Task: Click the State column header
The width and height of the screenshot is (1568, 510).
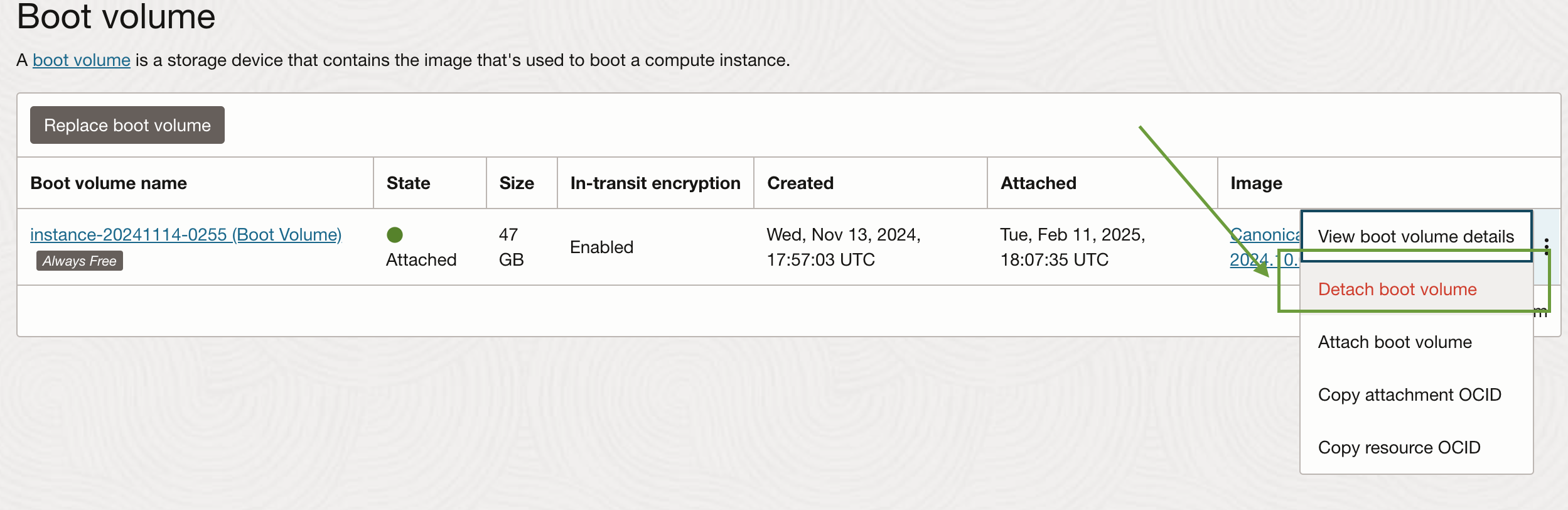Action: [408, 183]
